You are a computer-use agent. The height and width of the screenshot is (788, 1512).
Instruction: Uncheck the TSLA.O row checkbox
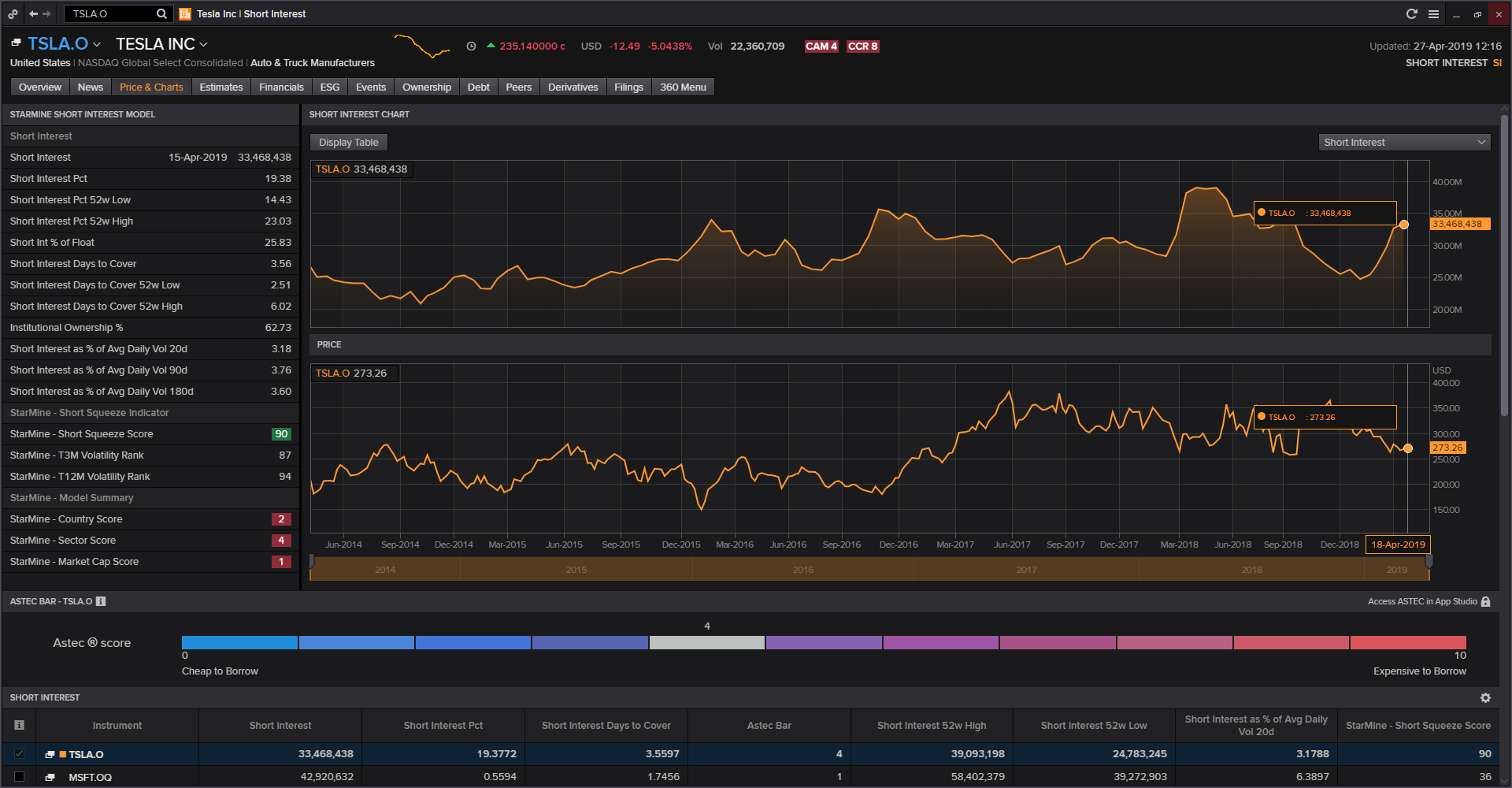(x=20, y=754)
